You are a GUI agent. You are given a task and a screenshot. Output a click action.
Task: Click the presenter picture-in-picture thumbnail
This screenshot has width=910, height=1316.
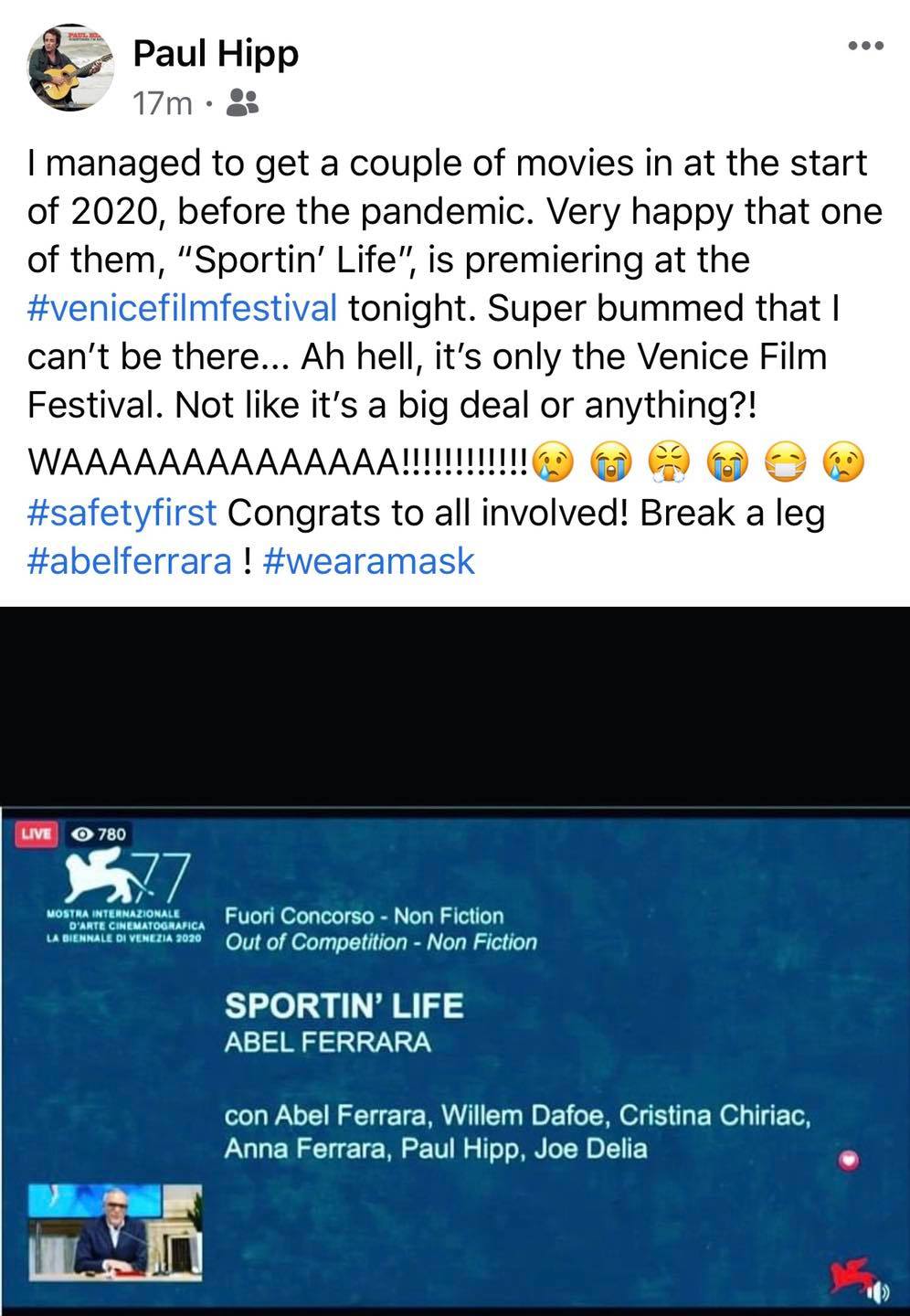pyautogui.click(x=115, y=1232)
